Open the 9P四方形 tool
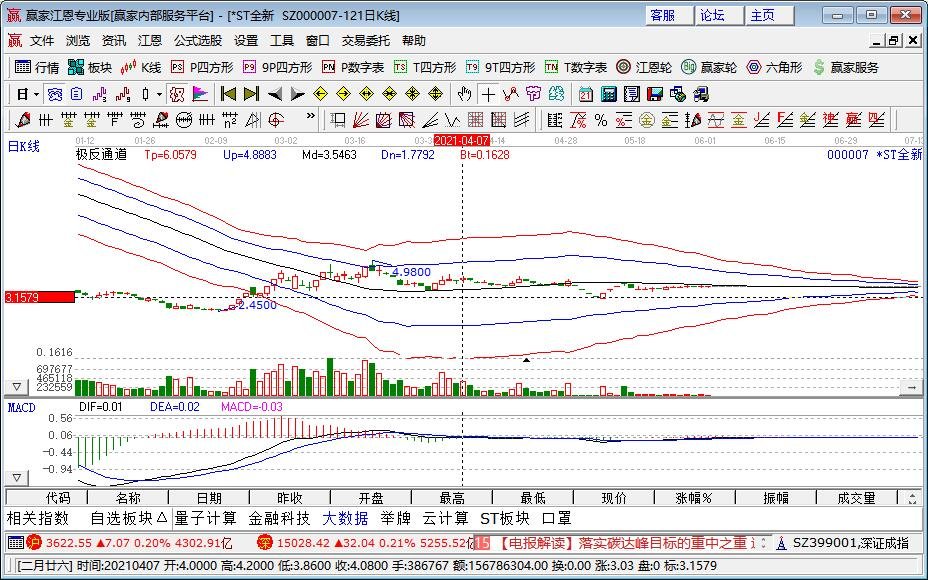Viewport: 928px width, 580px height. tap(278, 67)
